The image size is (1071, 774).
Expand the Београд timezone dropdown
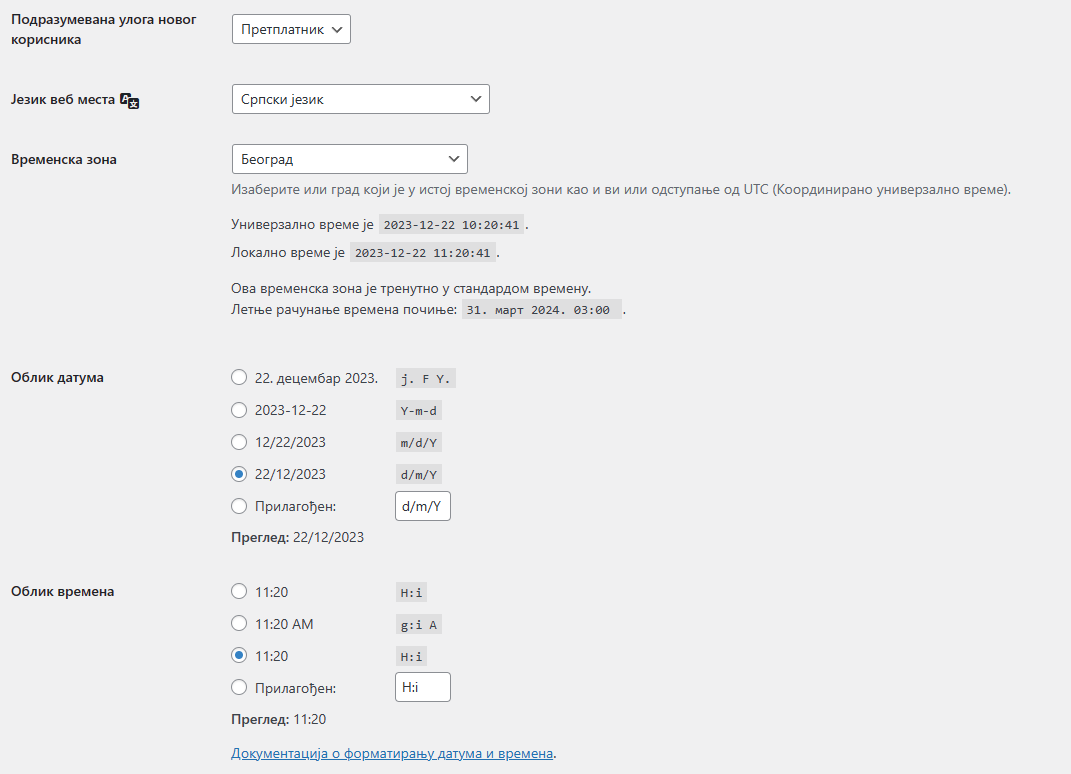coord(350,159)
